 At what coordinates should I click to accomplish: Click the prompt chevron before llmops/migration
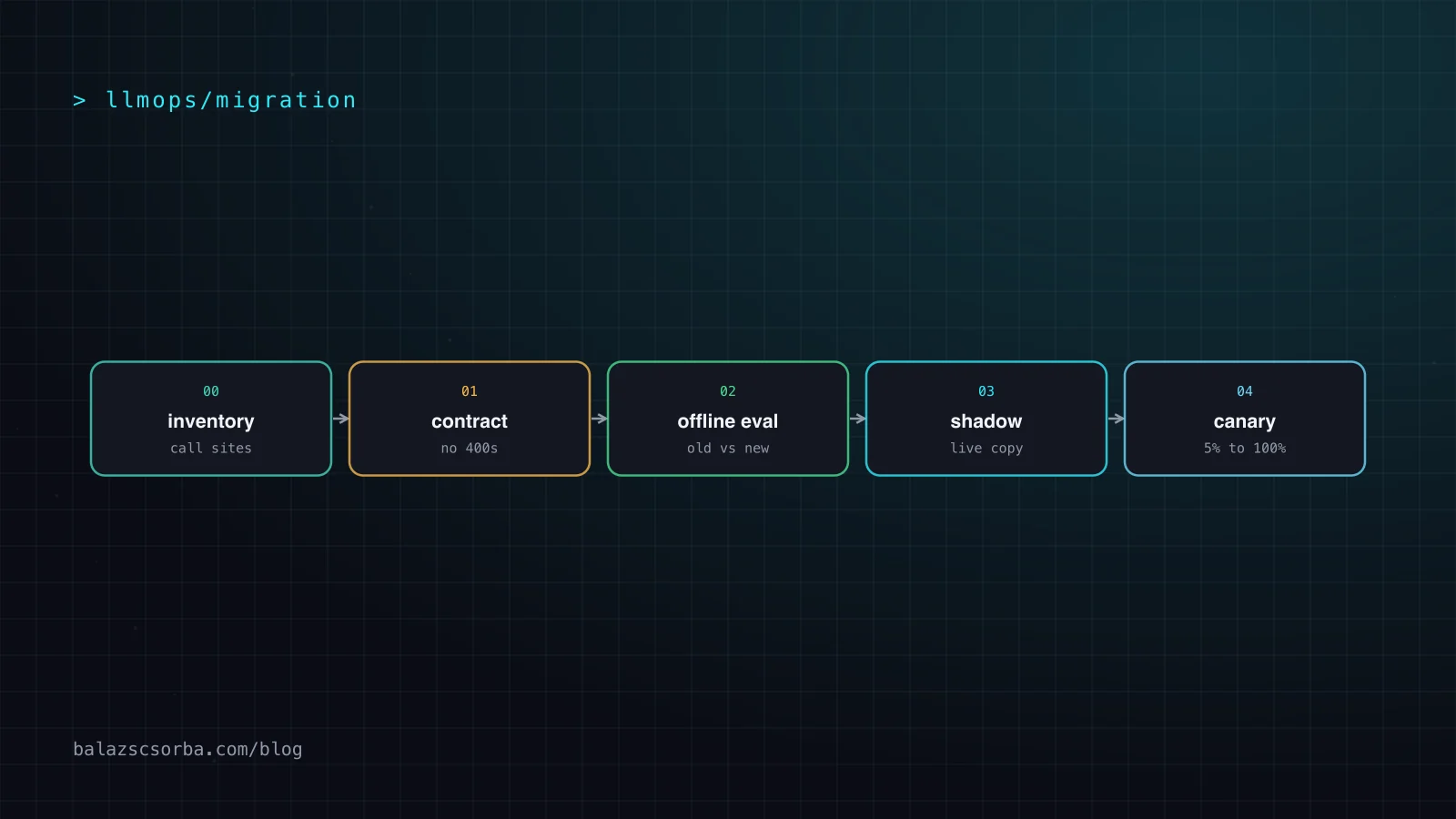(x=79, y=101)
